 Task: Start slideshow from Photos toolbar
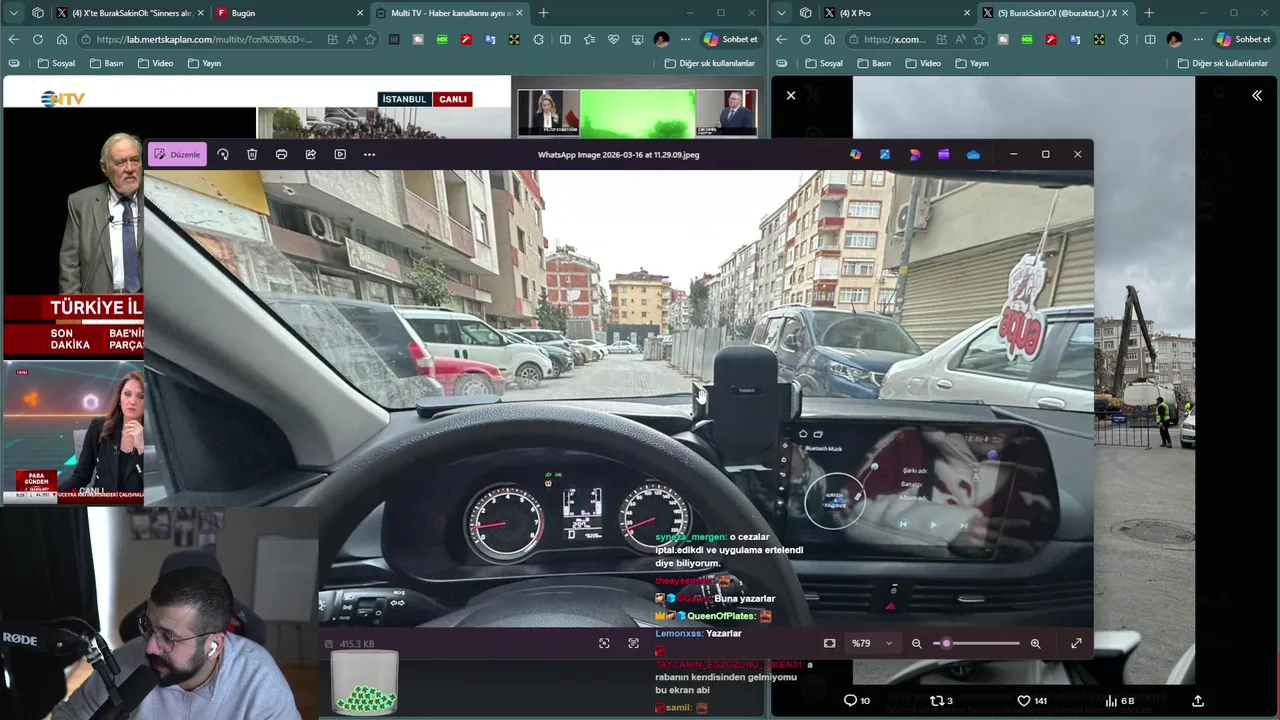click(x=340, y=154)
